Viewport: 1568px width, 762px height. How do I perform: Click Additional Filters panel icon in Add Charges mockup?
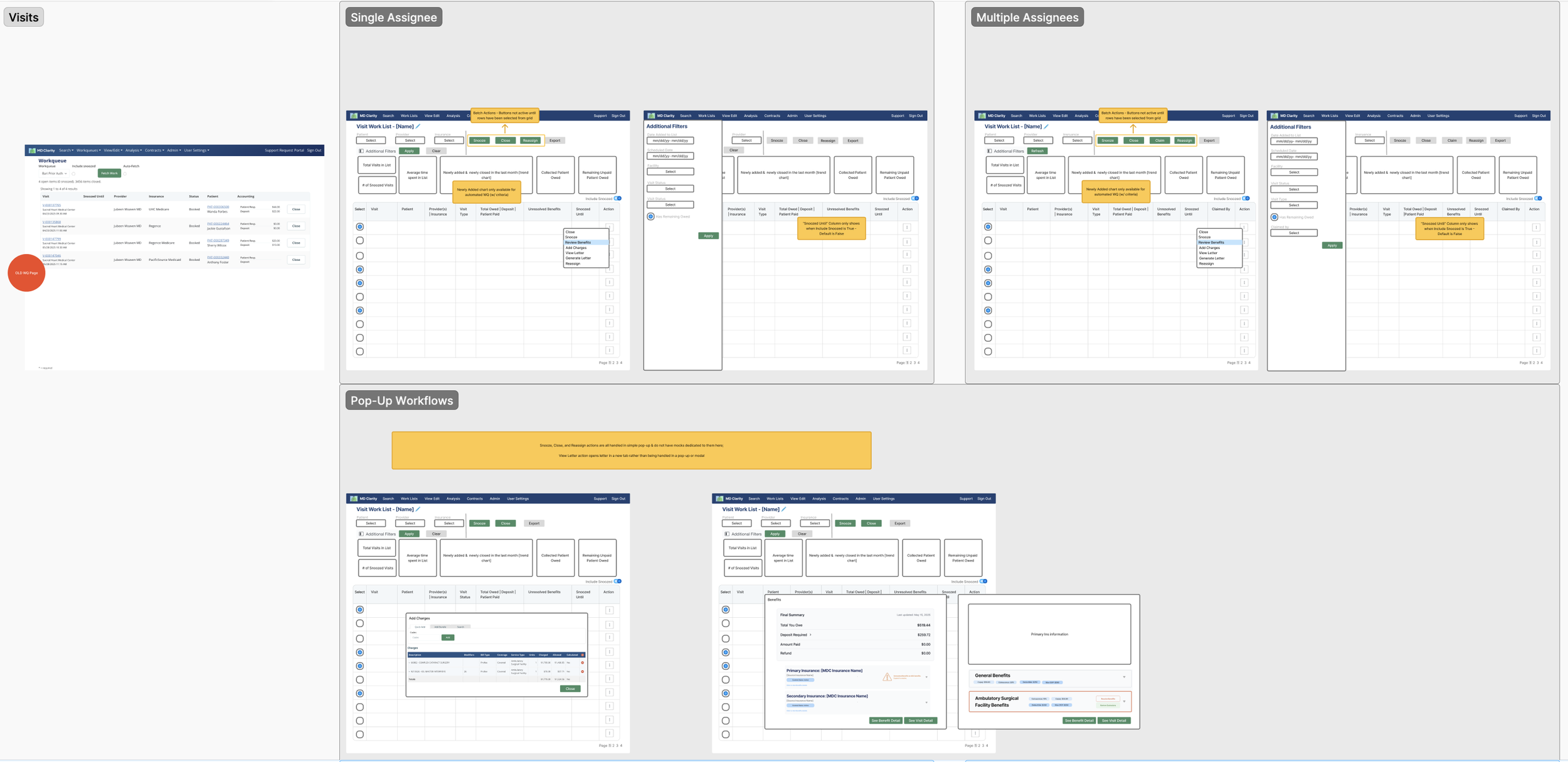[x=361, y=534]
